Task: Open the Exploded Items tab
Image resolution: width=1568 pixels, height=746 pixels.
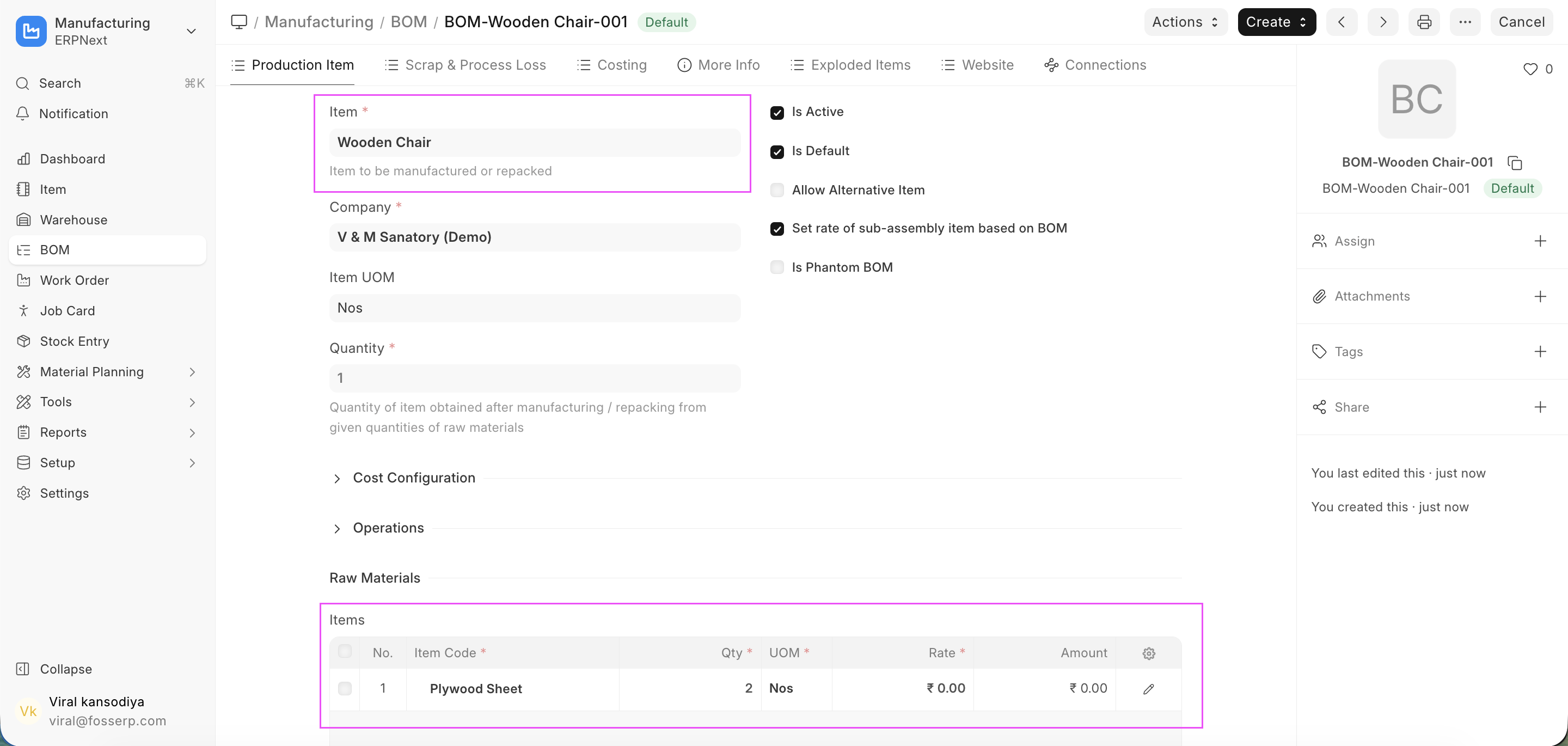Action: pos(850,65)
